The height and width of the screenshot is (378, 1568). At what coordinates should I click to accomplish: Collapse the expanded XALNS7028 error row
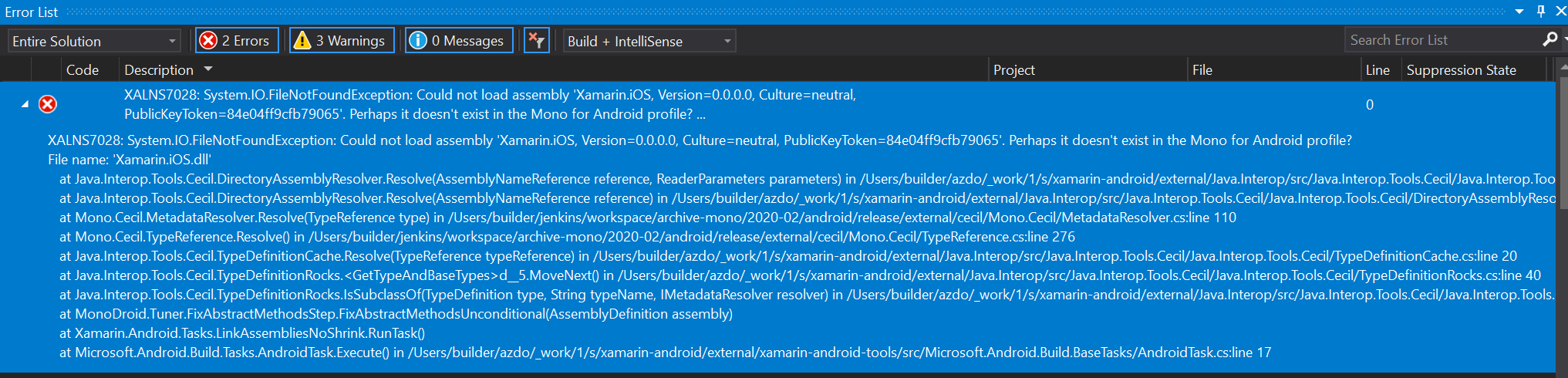tap(25, 104)
